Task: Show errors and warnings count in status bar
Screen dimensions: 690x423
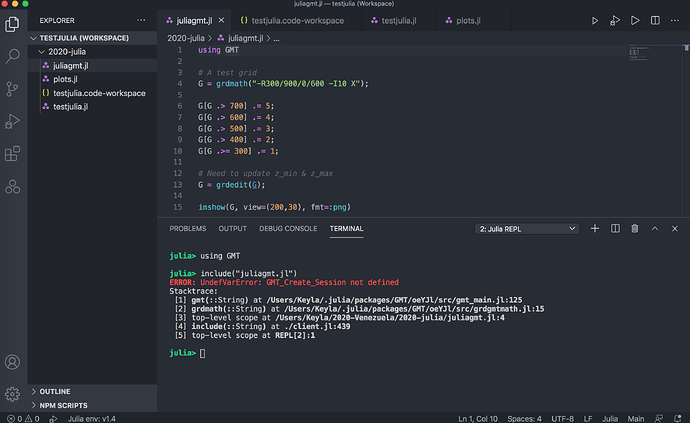Action: [x=23, y=419]
